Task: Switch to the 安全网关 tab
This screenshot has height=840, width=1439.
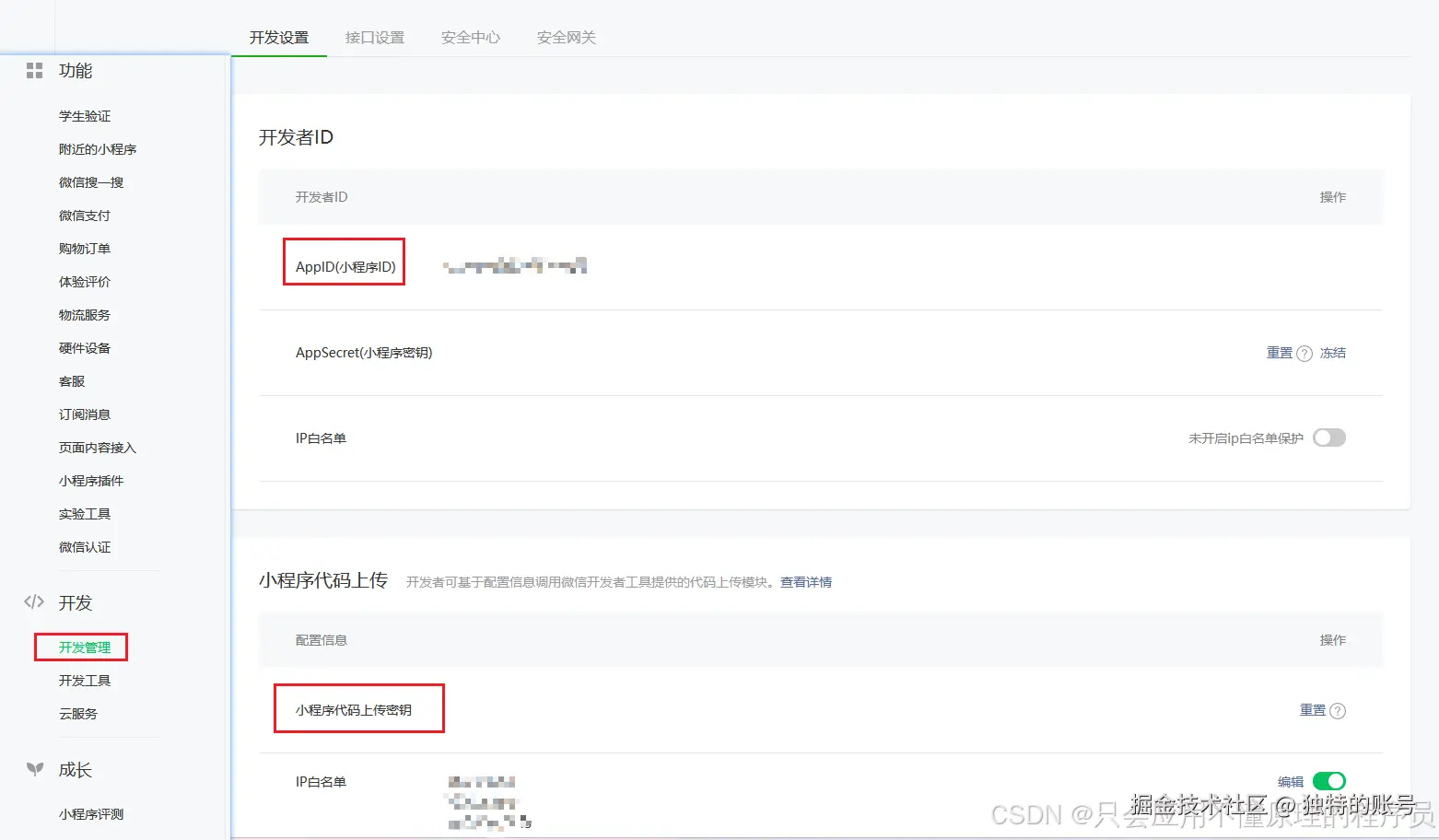Action: point(565,38)
